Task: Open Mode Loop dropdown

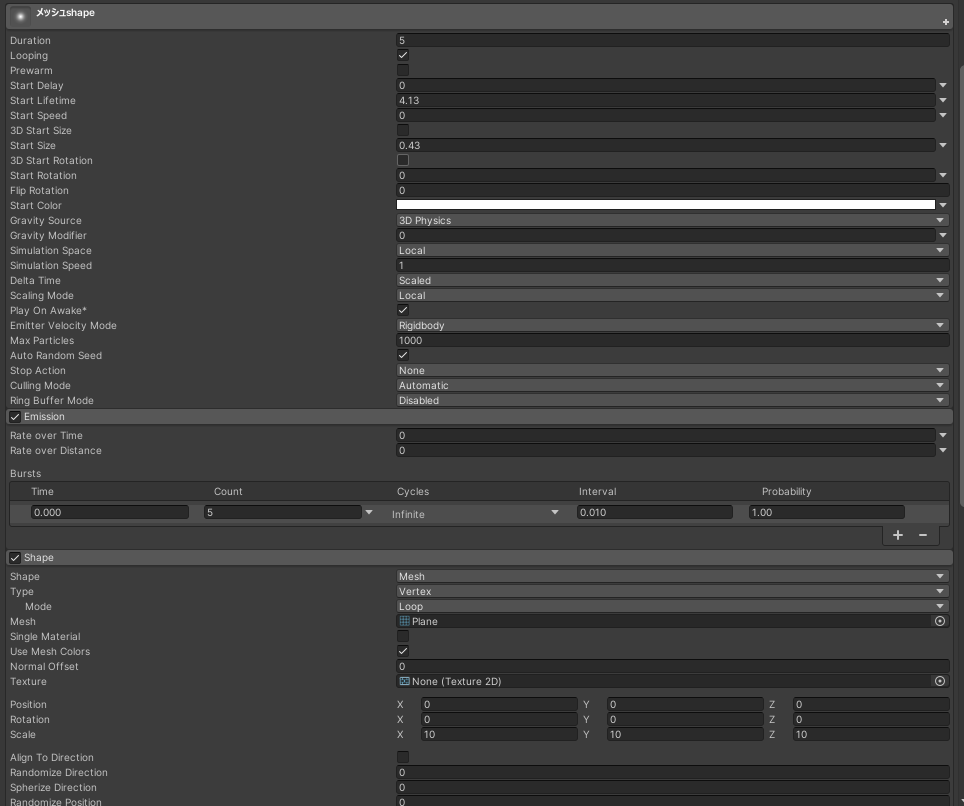Action: point(673,606)
